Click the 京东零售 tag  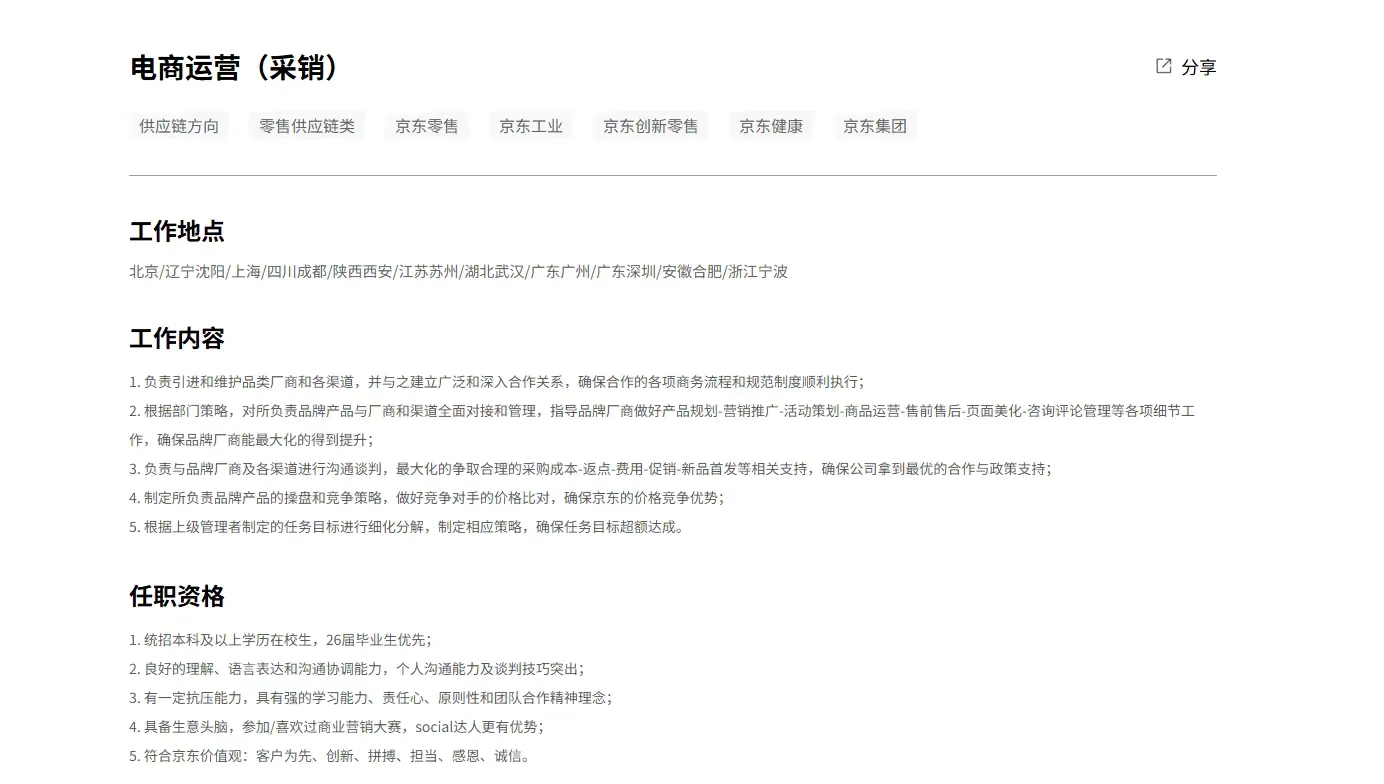pyautogui.click(x=427, y=126)
